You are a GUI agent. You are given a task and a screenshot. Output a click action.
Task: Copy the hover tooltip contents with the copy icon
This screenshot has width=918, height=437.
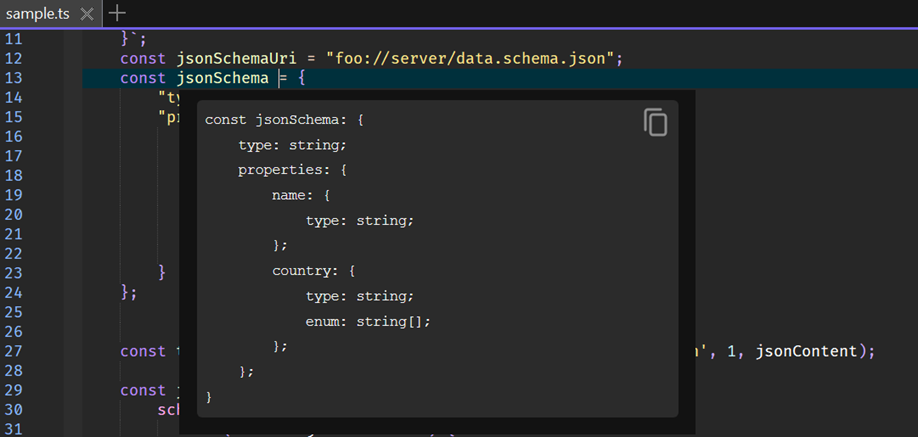pos(655,122)
